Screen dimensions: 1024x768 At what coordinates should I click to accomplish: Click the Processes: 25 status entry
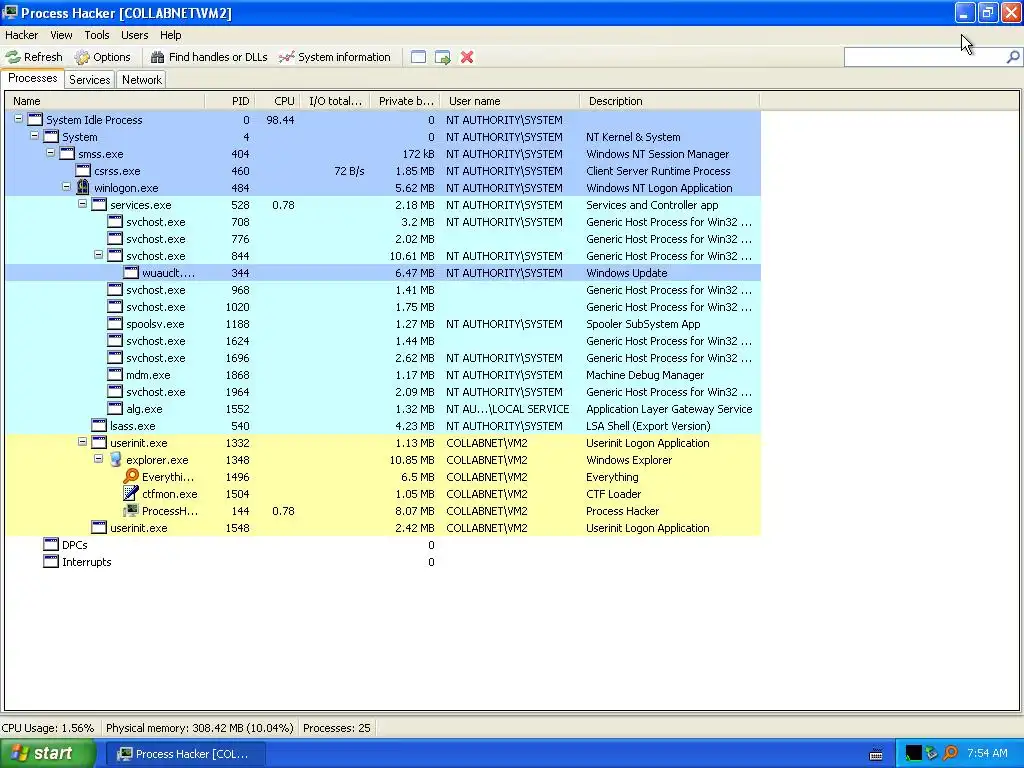(336, 728)
